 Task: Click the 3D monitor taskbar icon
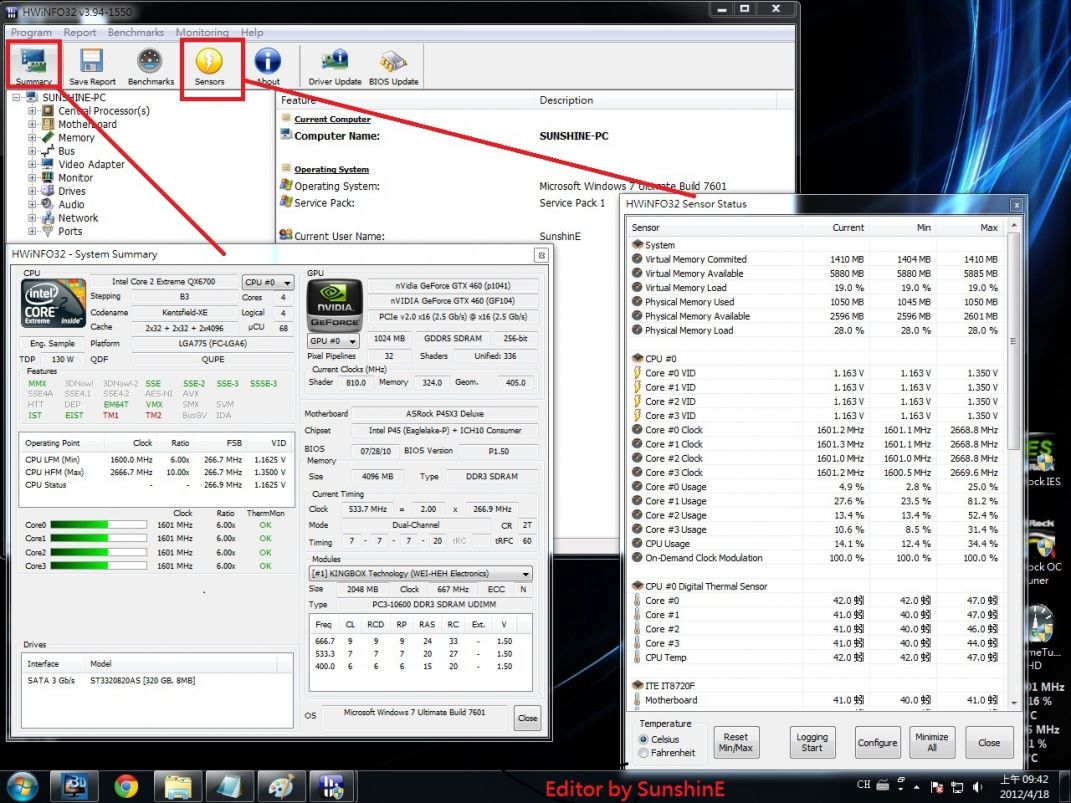(74, 786)
